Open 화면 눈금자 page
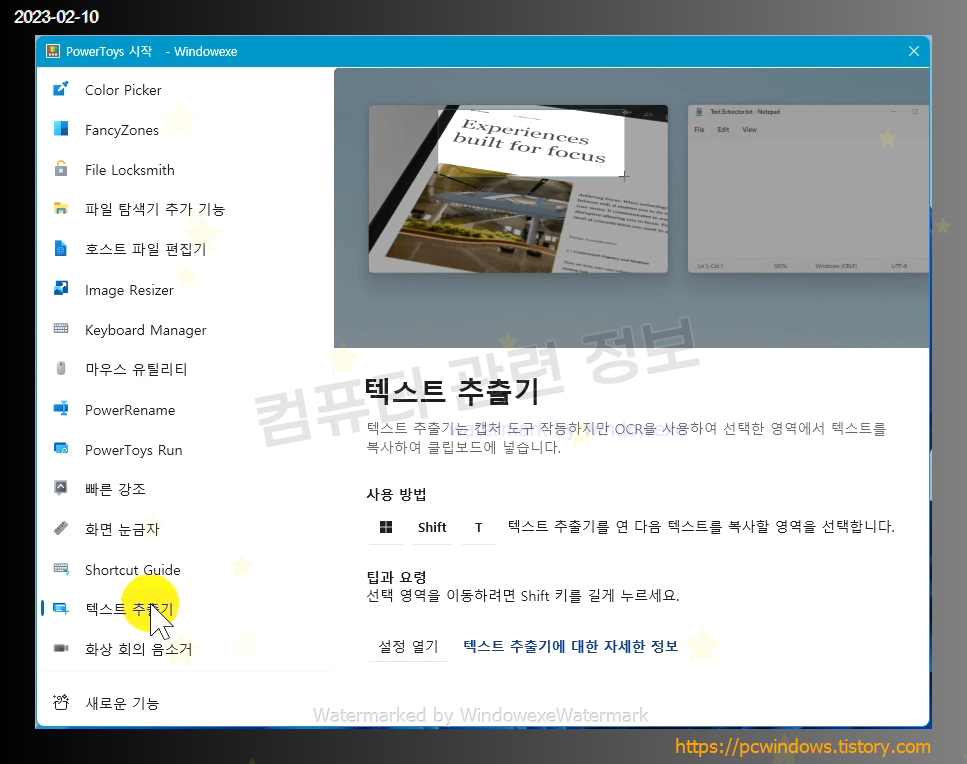The height and width of the screenshot is (764, 967). [x=122, y=529]
